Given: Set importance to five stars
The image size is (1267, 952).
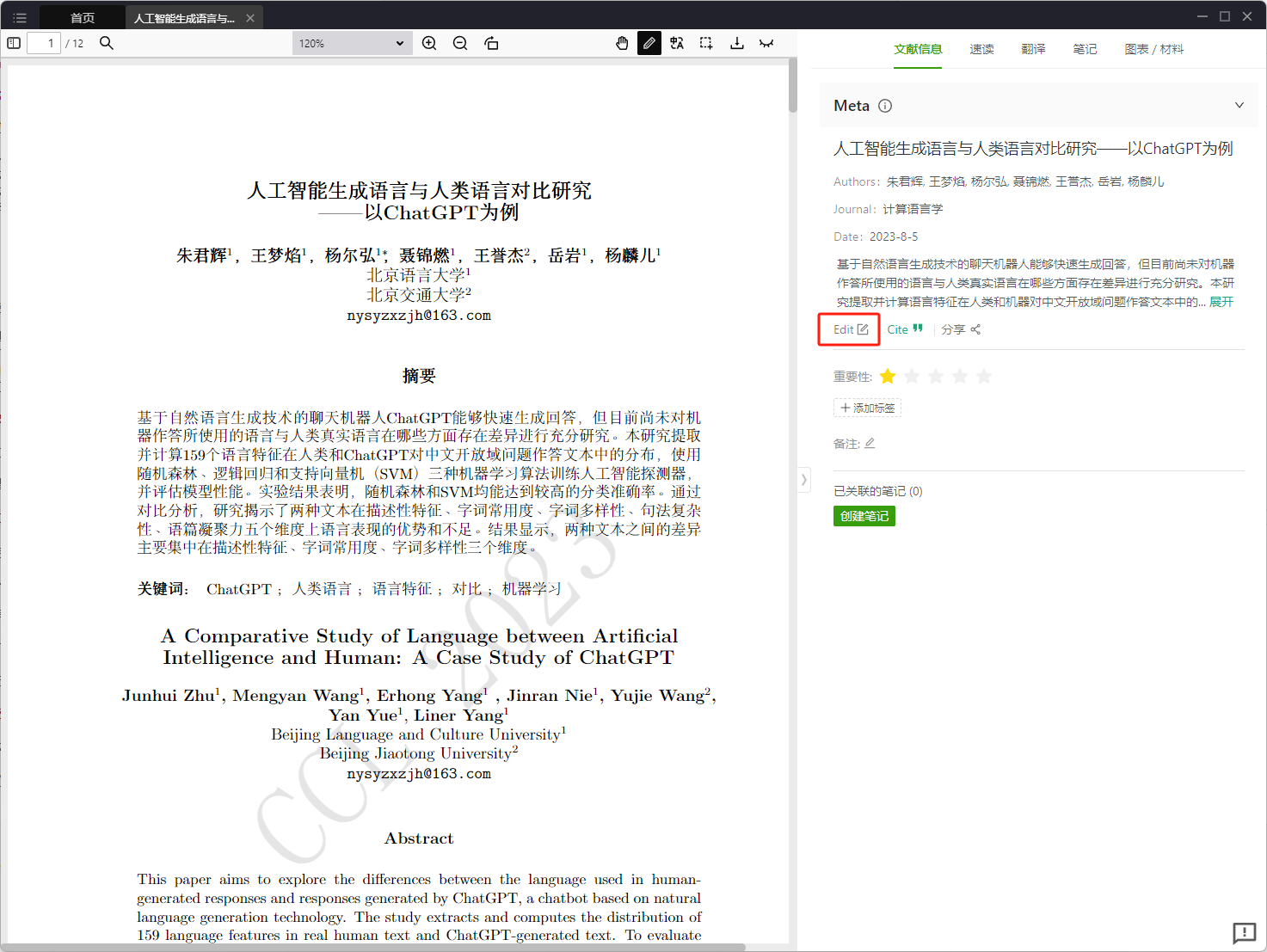Looking at the screenshot, I should click(984, 377).
